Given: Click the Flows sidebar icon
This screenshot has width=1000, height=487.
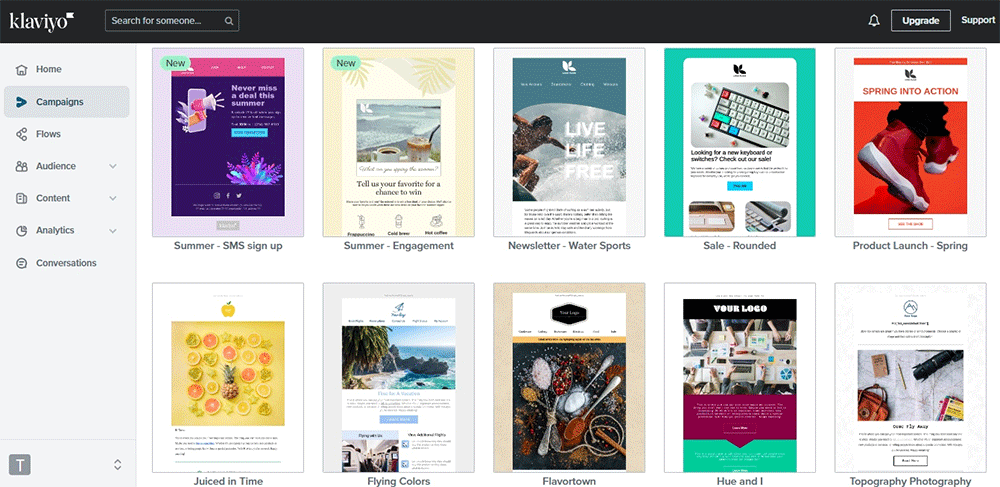Looking at the screenshot, I should coord(22,134).
